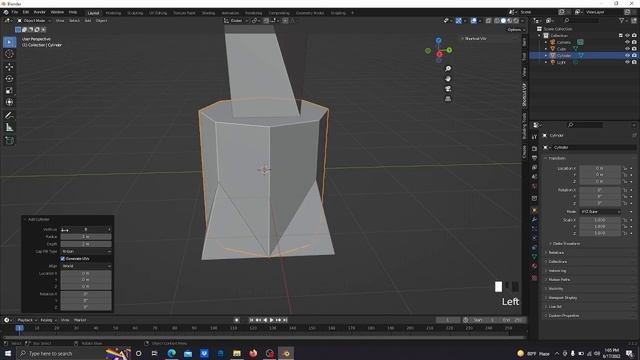
Task: Click the Options button in viewport
Action: pyautogui.click(x=515, y=30)
